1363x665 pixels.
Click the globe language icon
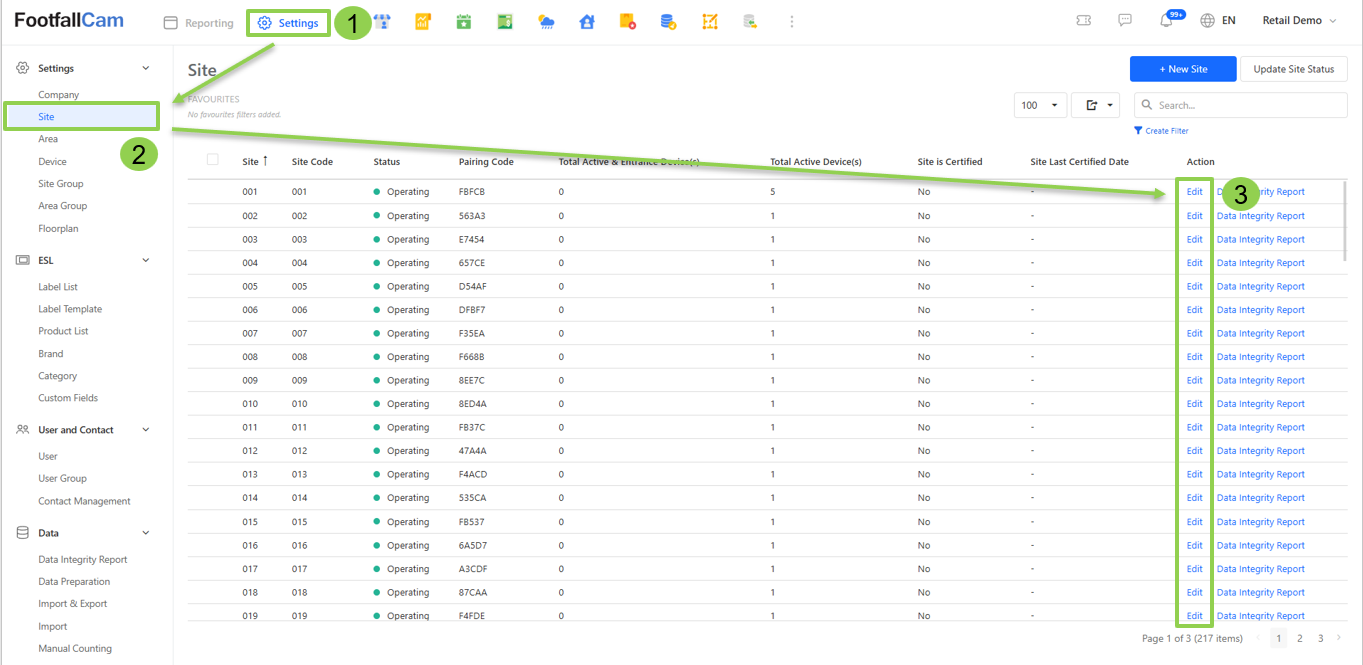point(1208,21)
